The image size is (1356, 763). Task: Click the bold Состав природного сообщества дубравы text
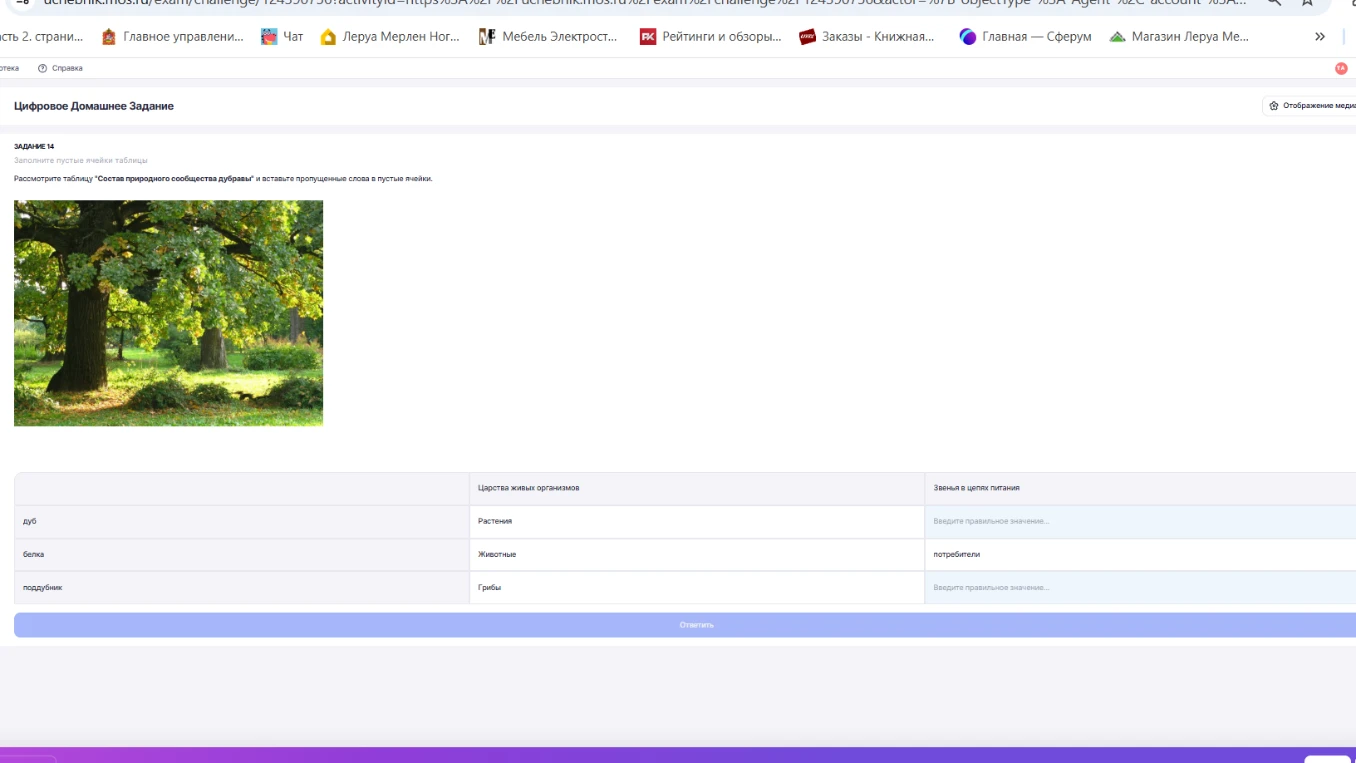point(174,178)
